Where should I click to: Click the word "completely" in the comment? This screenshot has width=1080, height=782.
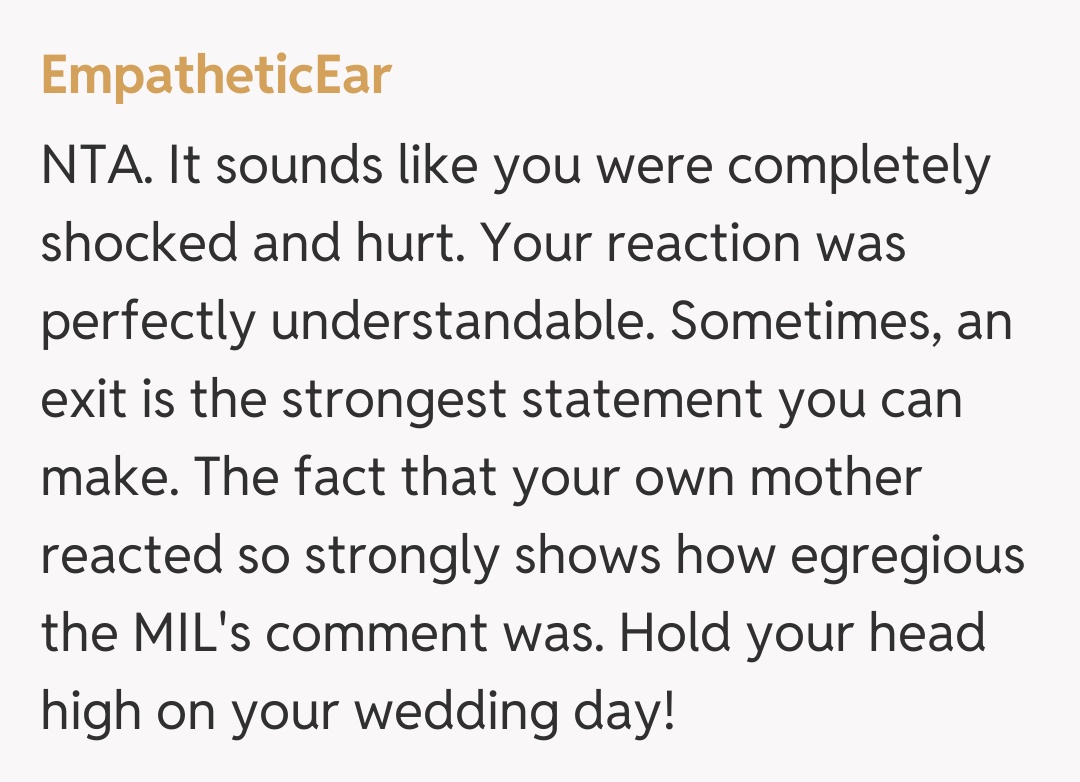click(858, 168)
